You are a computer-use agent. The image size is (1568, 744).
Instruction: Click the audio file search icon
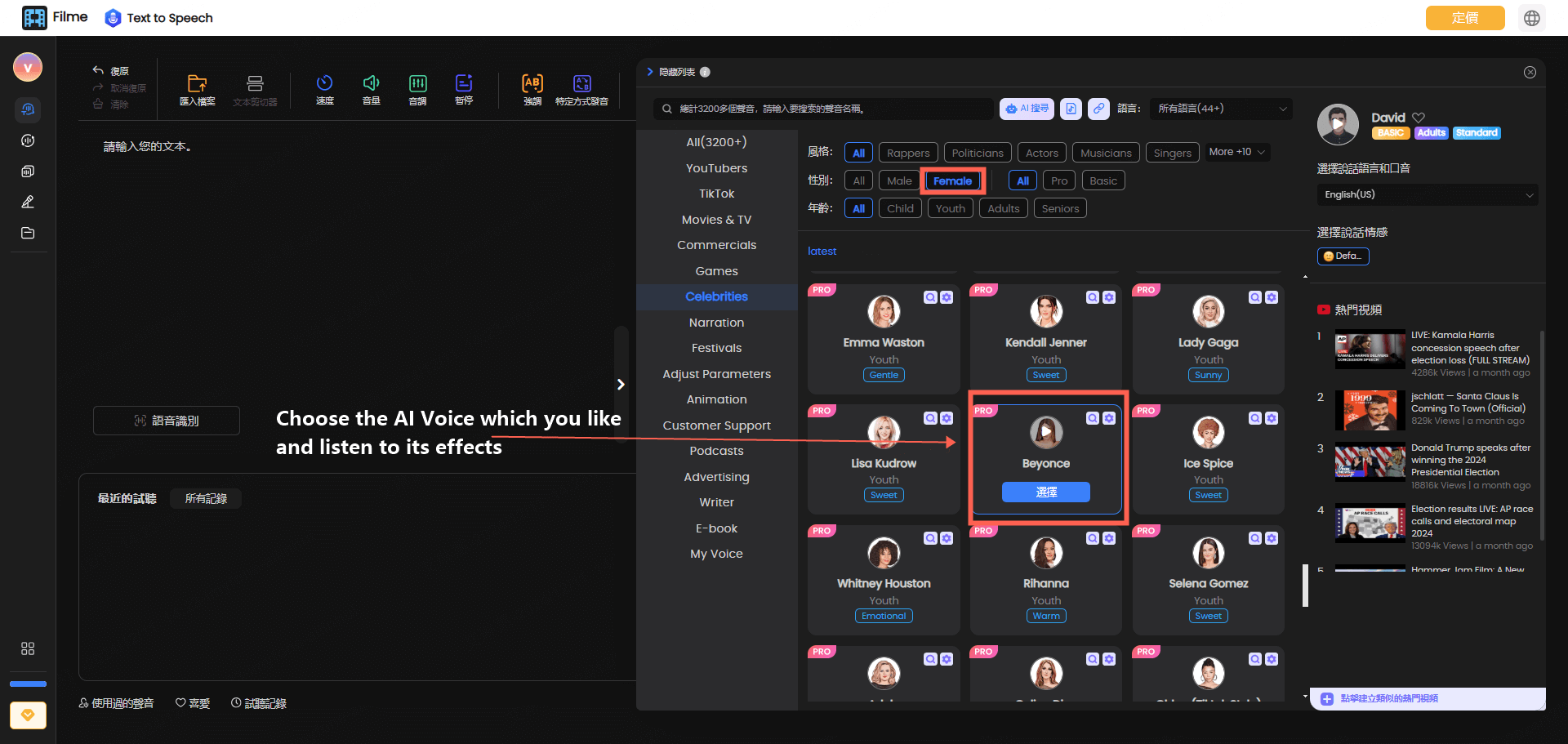pos(1071,109)
